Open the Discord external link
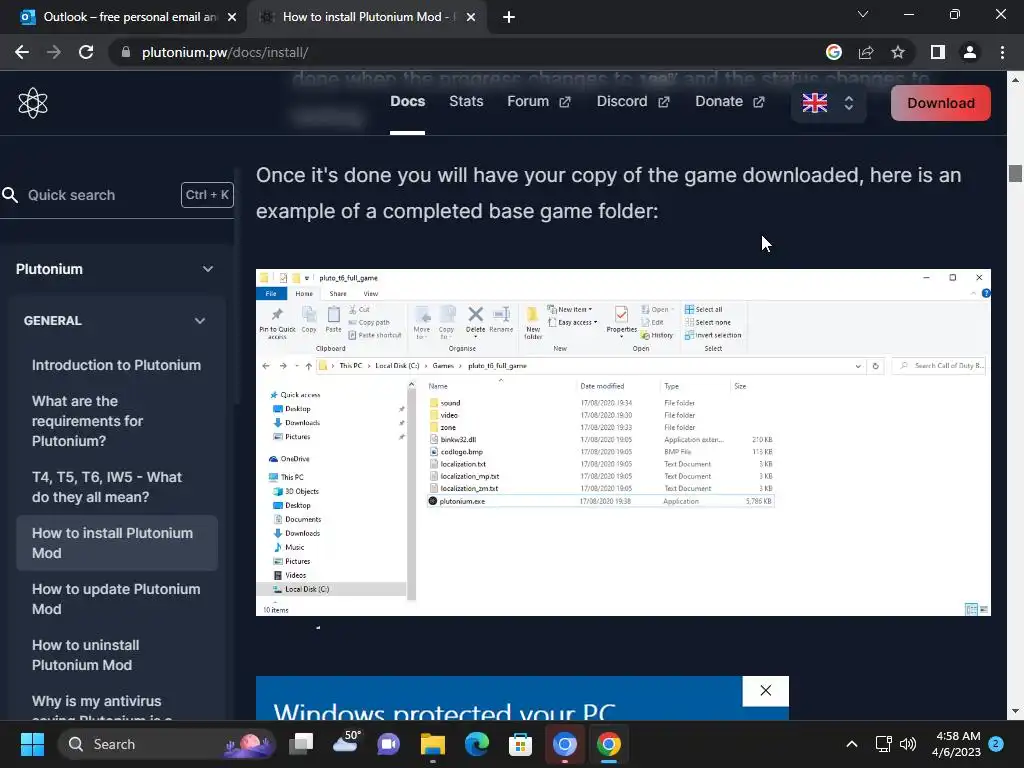 (633, 101)
